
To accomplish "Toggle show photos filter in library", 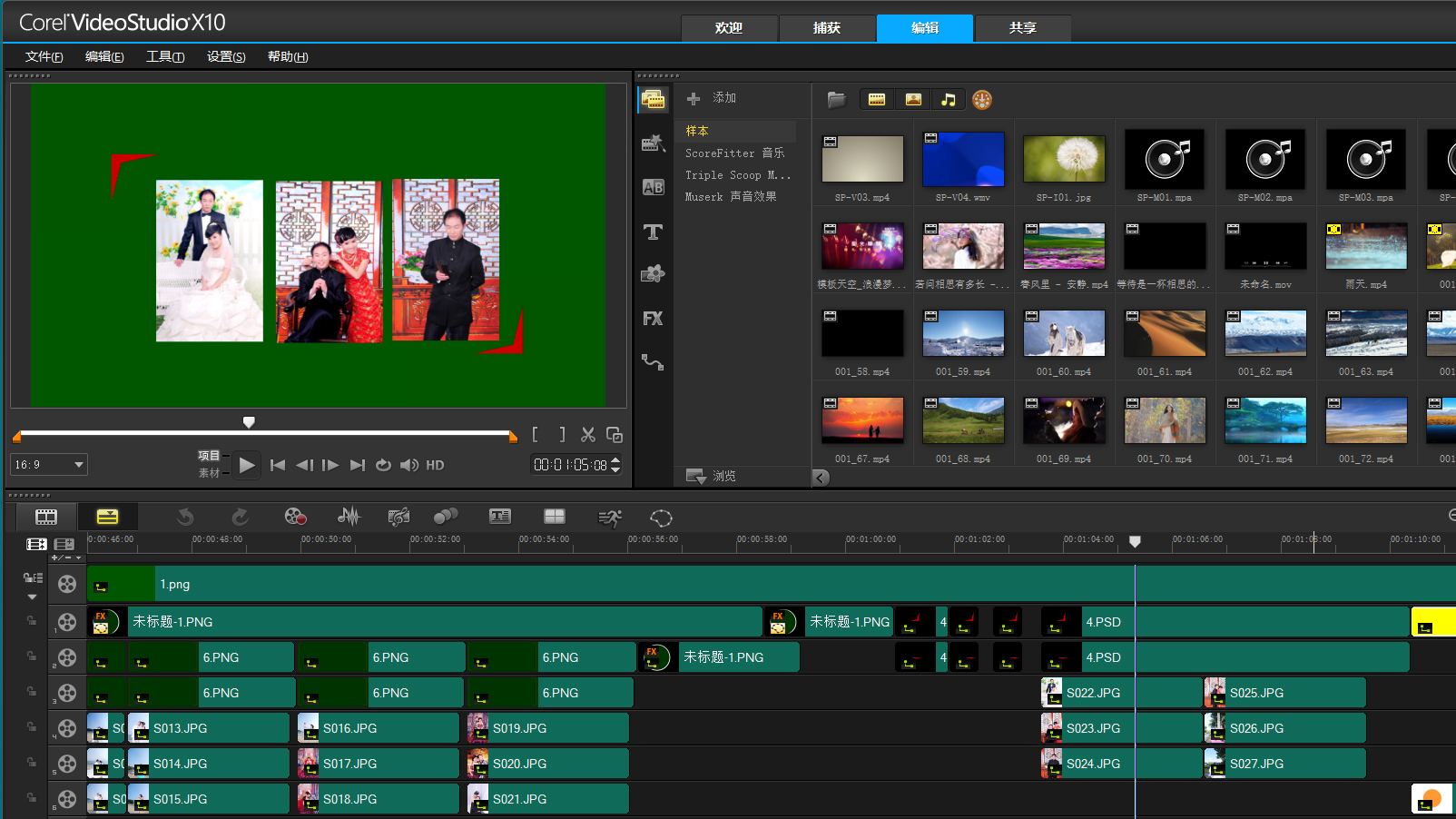I will [913, 100].
